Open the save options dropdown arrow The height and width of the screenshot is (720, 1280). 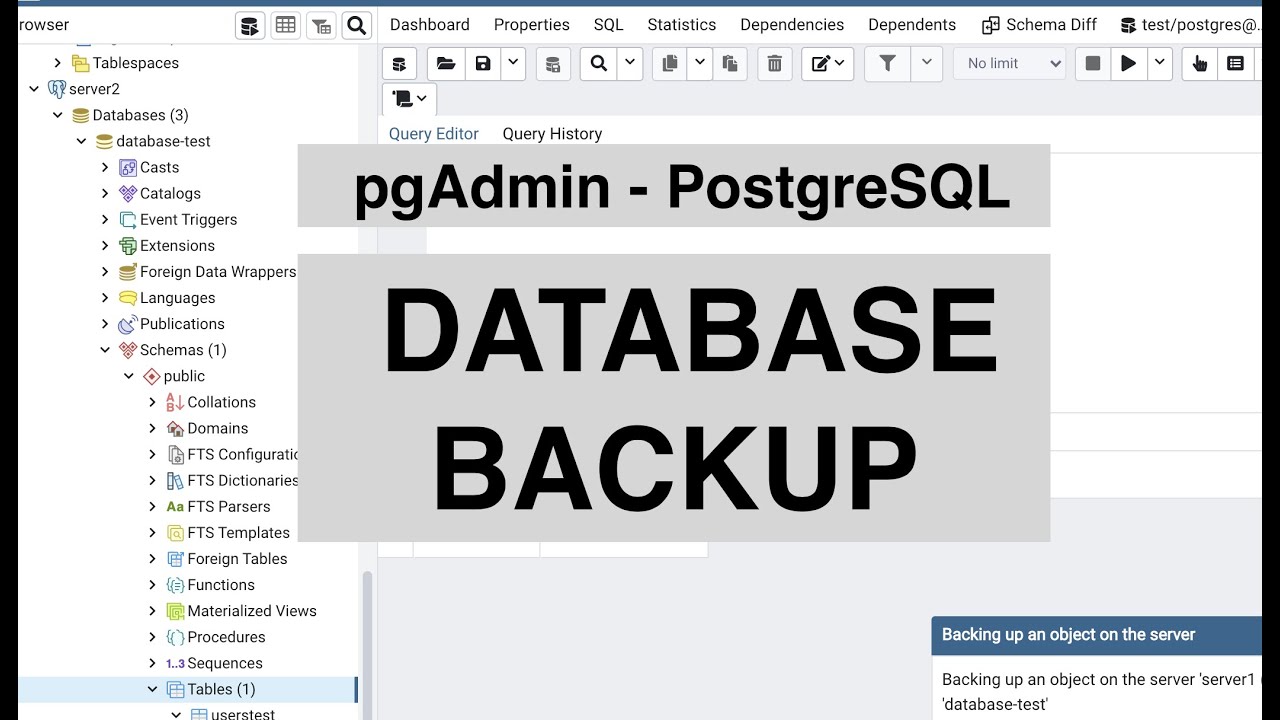click(513, 64)
